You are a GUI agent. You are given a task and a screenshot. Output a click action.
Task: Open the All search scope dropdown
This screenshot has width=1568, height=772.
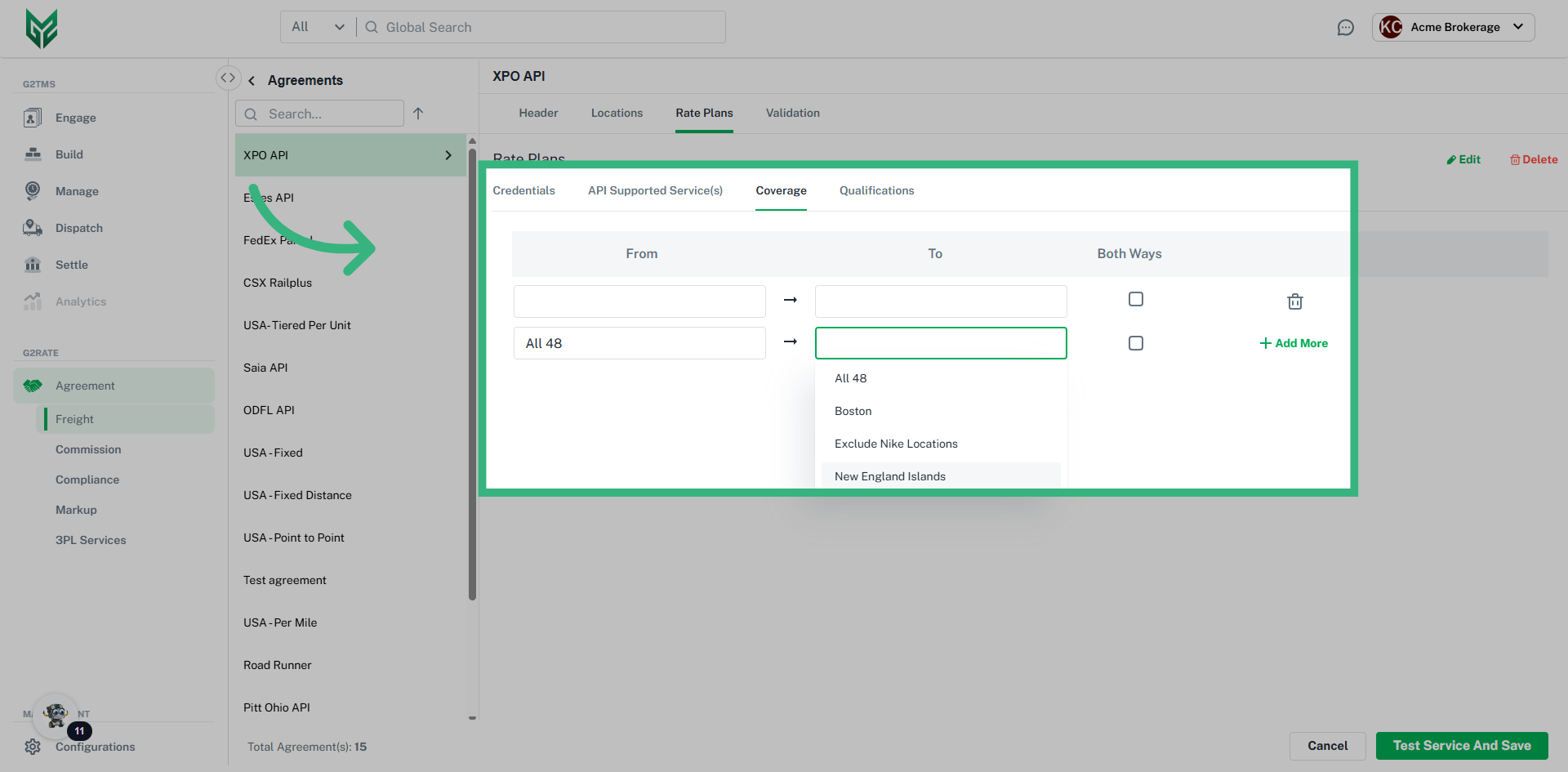click(318, 27)
